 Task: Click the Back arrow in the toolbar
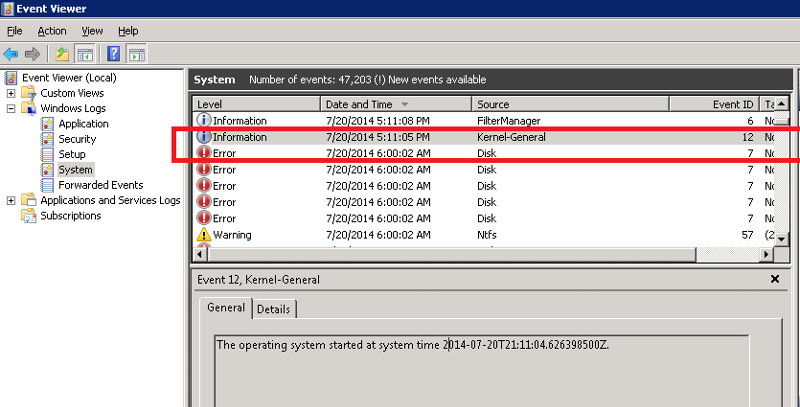point(11,54)
